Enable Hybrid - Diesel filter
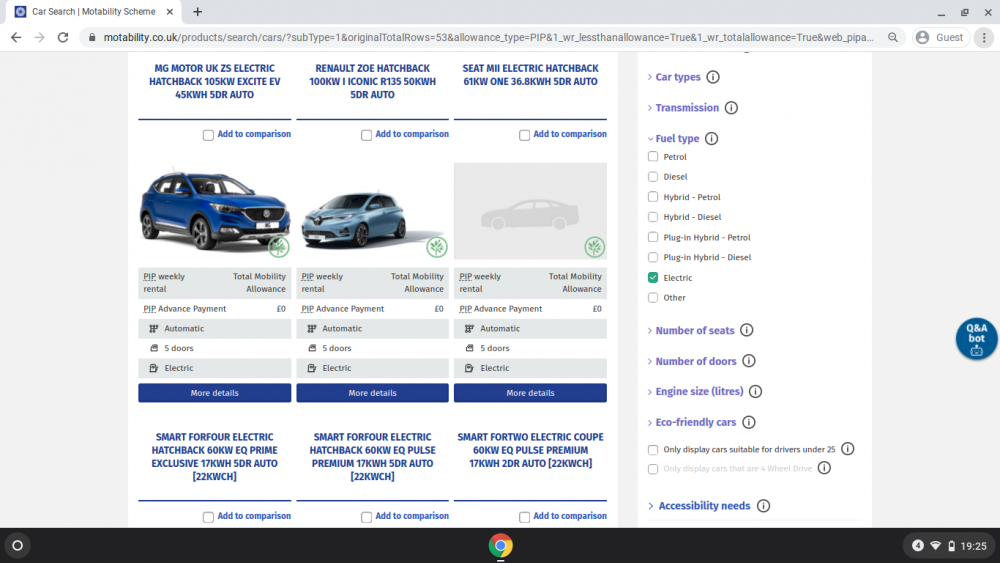The height and width of the screenshot is (563, 1000). tap(652, 217)
